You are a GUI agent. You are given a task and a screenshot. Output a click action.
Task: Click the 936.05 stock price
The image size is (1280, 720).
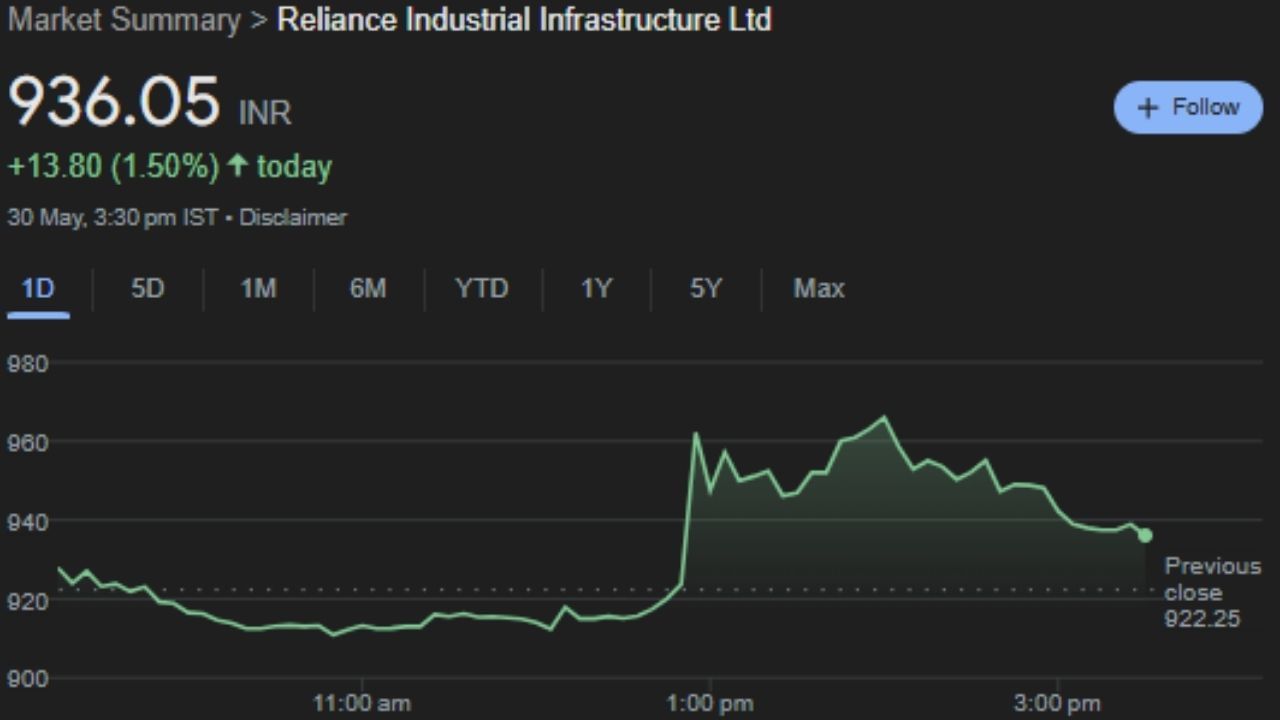(x=114, y=102)
